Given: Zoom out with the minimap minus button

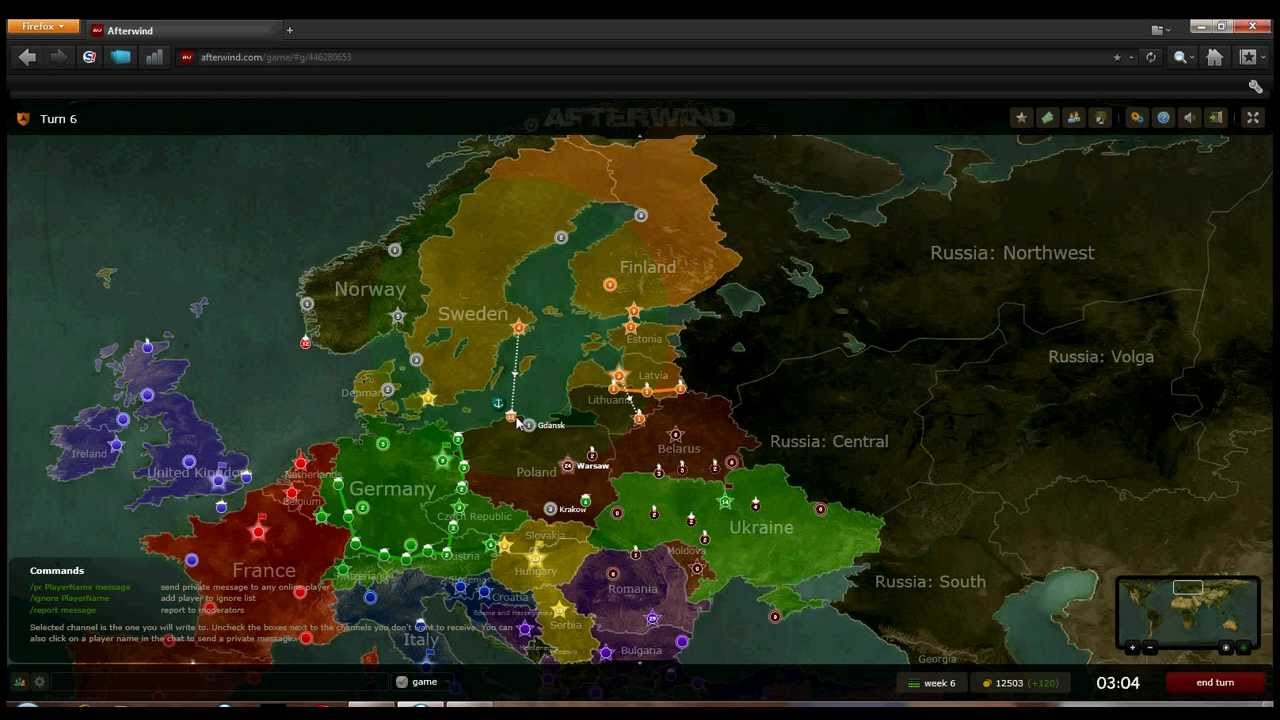Looking at the screenshot, I should coord(1149,648).
